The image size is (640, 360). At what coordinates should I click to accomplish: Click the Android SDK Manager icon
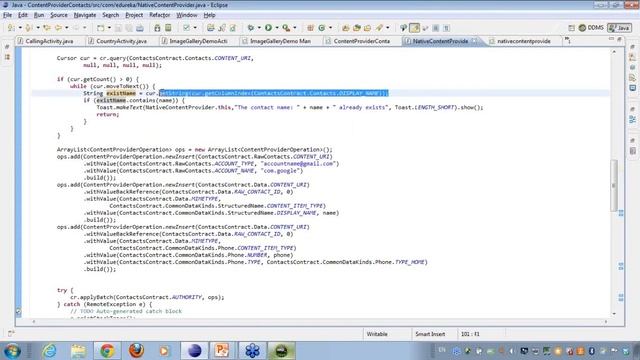click(x=157, y=28)
